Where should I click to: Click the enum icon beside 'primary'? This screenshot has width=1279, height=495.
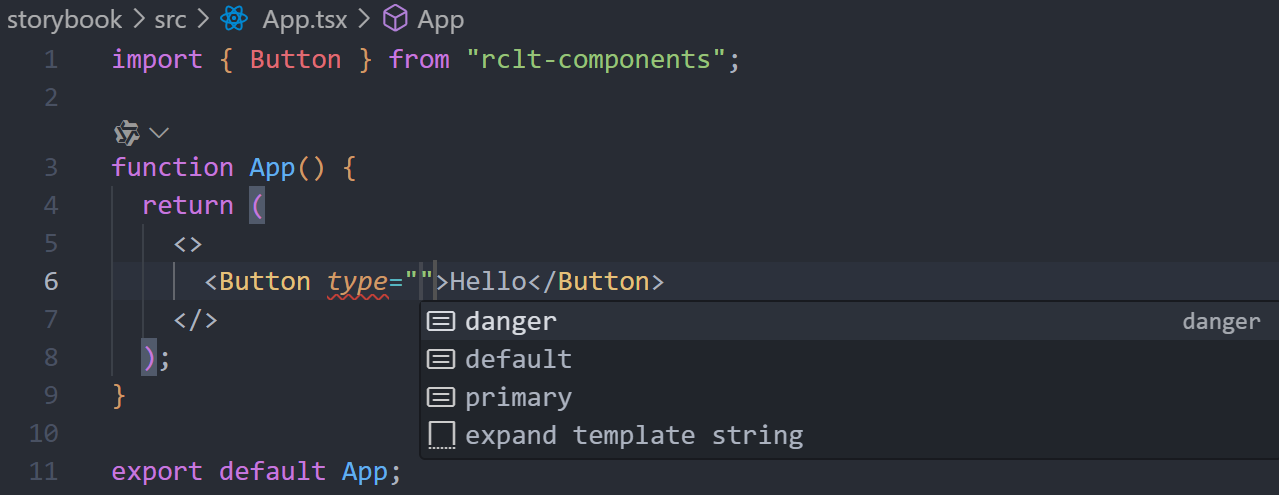pos(441,397)
